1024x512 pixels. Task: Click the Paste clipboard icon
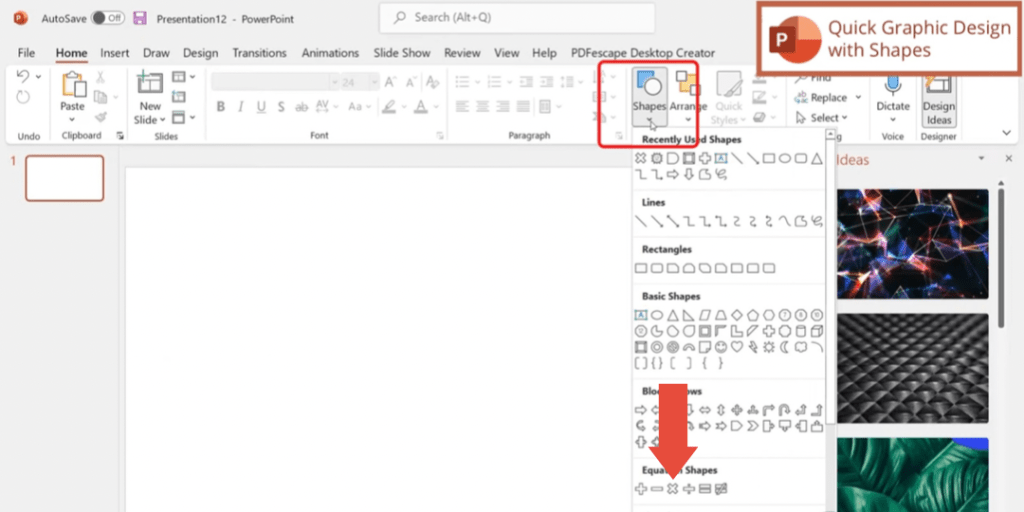(x=72, y=85)
